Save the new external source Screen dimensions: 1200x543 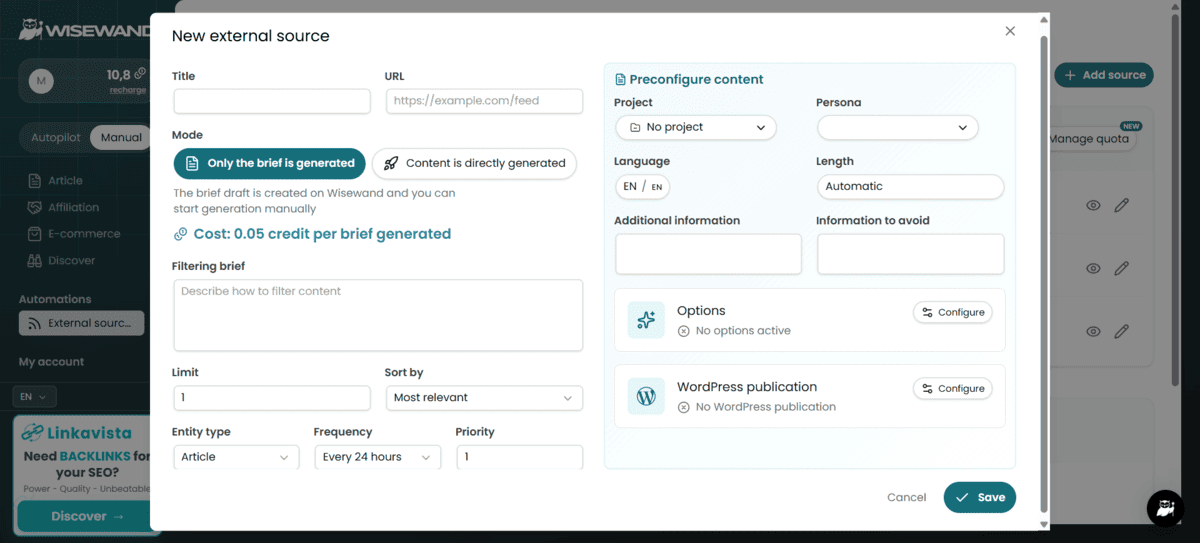979,497
